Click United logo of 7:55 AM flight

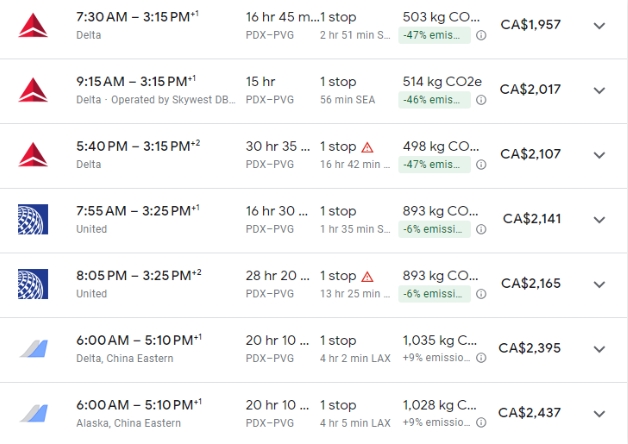click(33, 219)
